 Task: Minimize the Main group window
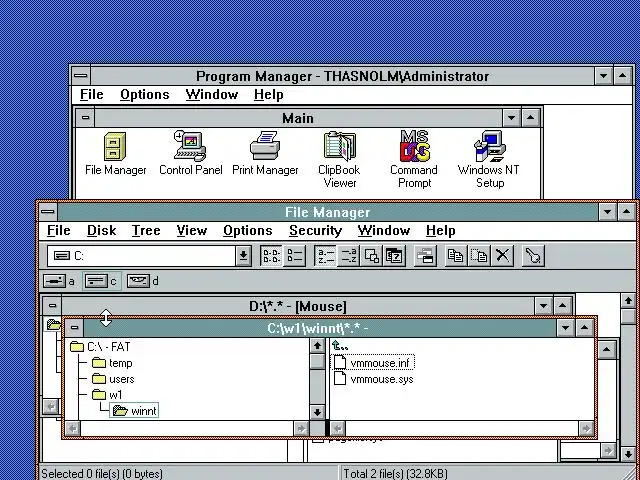(511, 118)
